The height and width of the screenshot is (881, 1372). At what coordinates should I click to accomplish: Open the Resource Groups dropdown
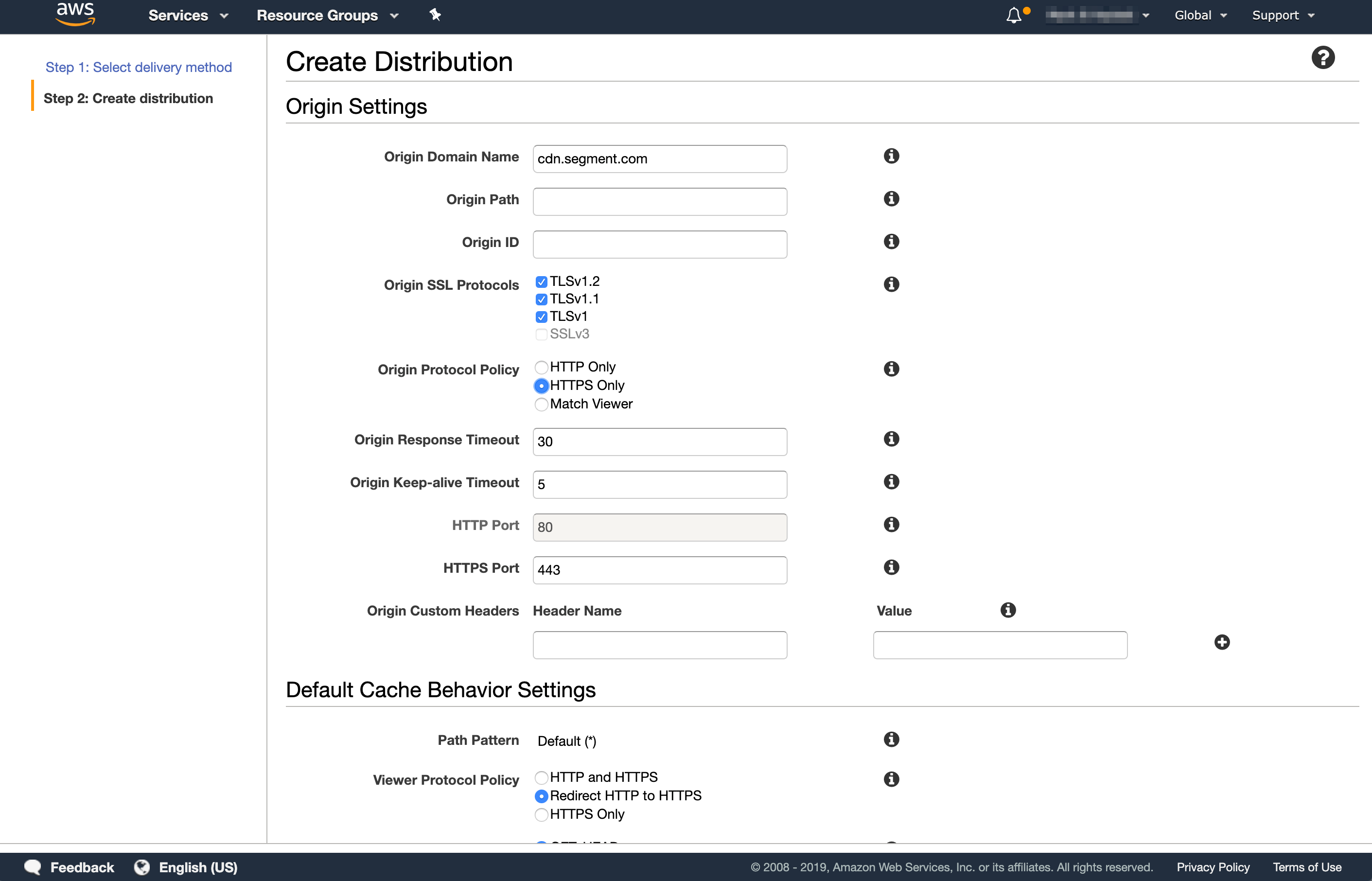pos(327,16)
